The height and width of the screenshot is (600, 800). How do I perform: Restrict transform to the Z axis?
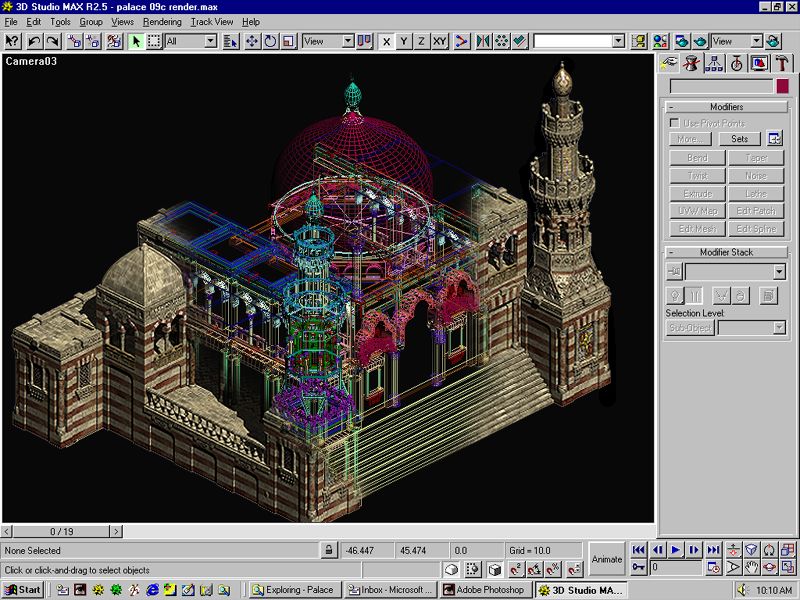[x=421, y=42]
